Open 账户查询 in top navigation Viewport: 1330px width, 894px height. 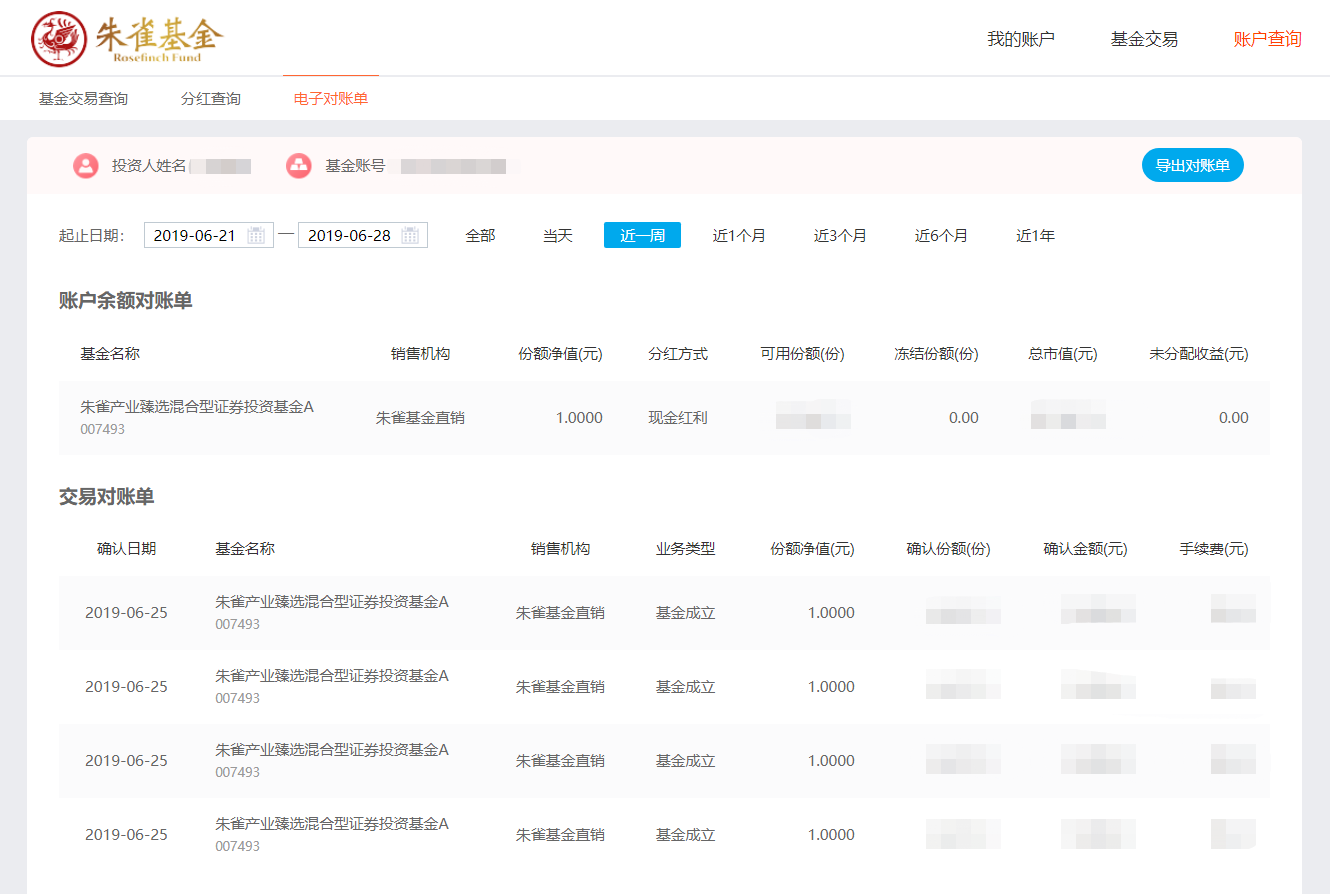pyautogui.click(x=1267, y=39)
